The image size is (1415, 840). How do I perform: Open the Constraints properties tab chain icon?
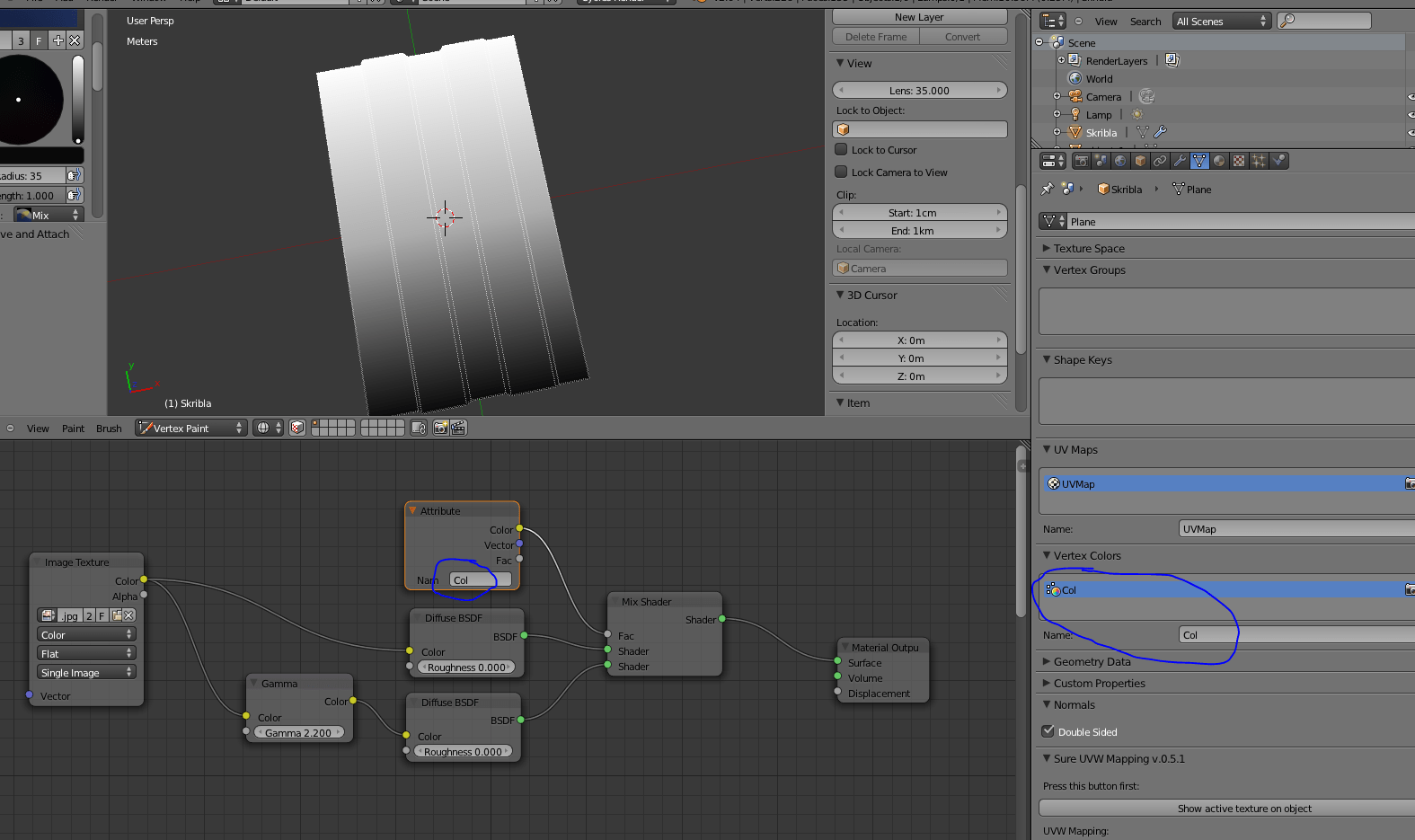click(1161, 161)
